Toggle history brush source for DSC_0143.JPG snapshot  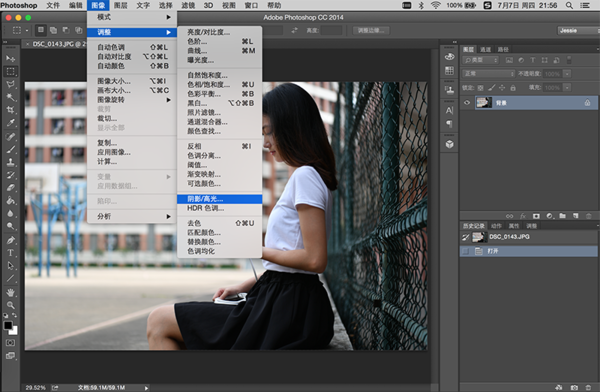pos(465,237)
